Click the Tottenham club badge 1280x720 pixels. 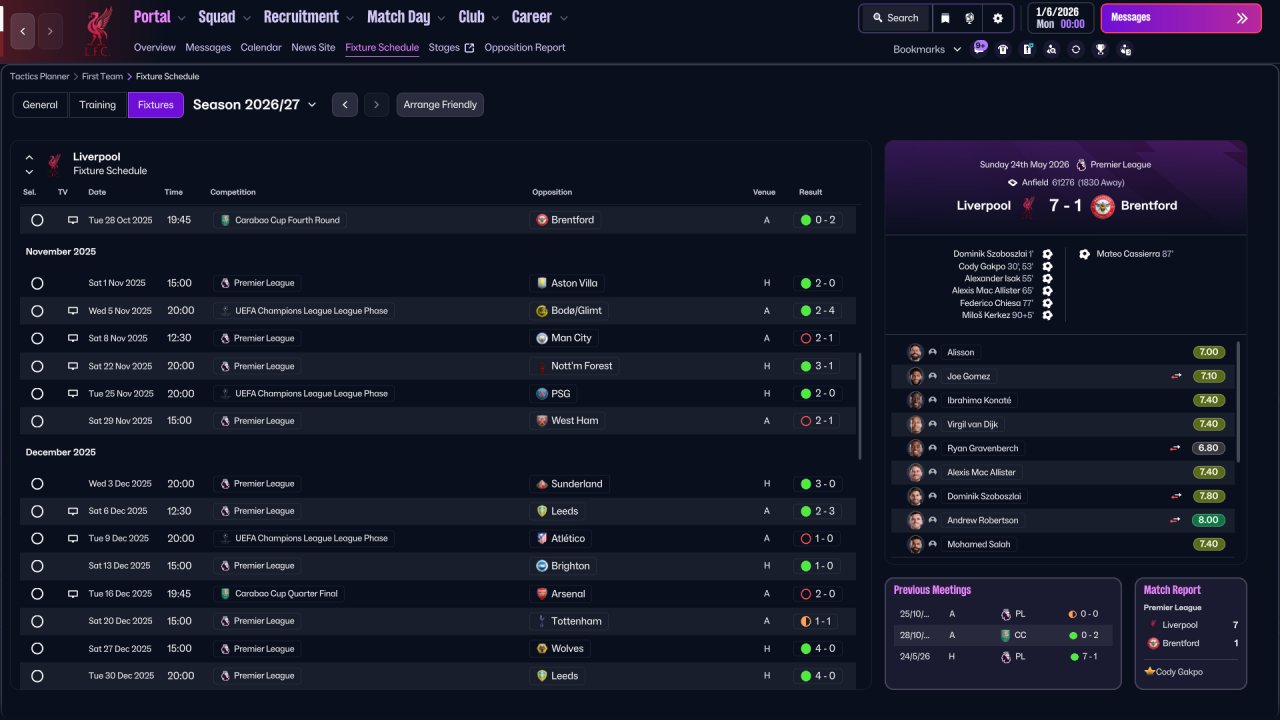pos(541,621)
